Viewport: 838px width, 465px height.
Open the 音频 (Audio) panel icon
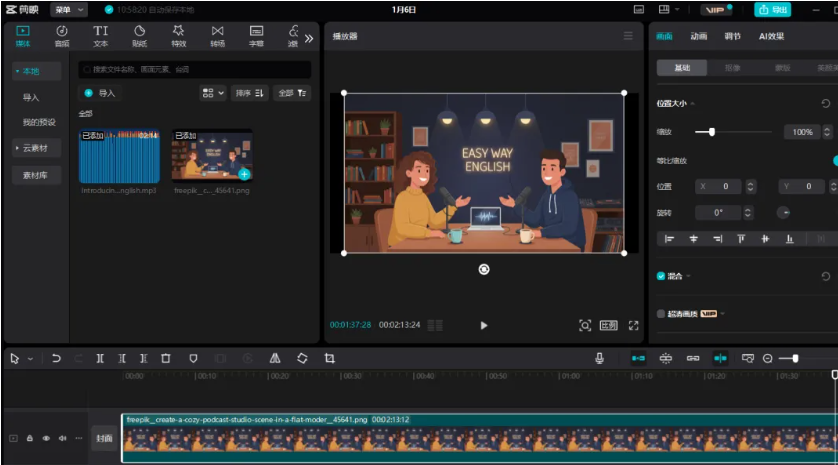click(62, 36)
